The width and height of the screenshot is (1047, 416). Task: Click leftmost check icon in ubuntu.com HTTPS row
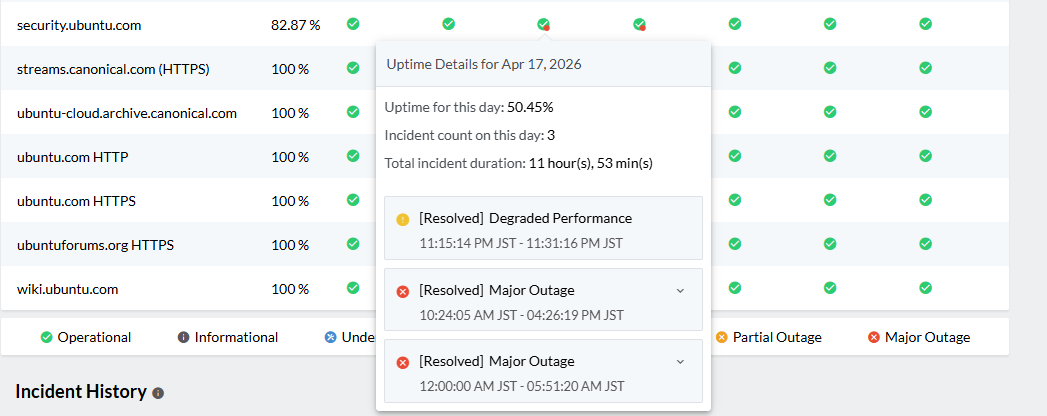pos(353,200)
